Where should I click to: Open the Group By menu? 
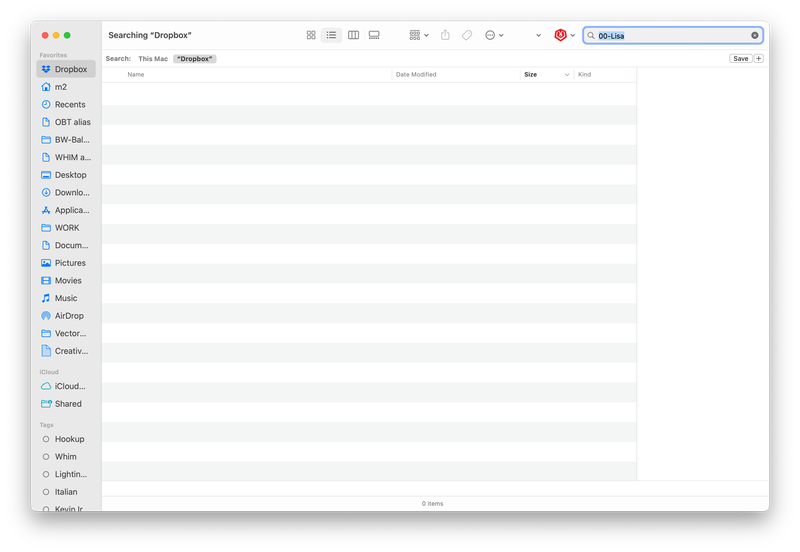coord(419,35)
